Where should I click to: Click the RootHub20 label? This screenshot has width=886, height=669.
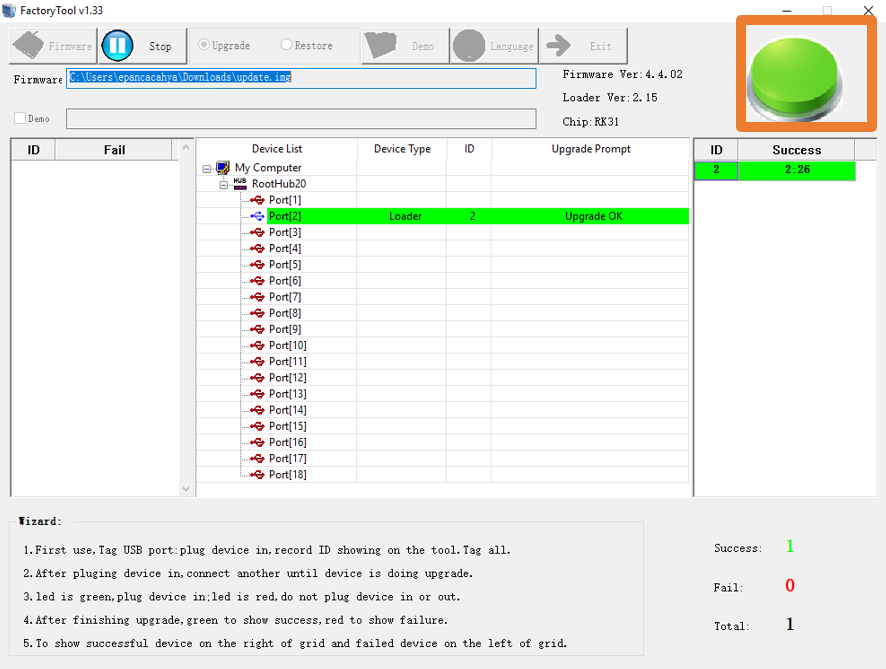(x=279, y=184)
